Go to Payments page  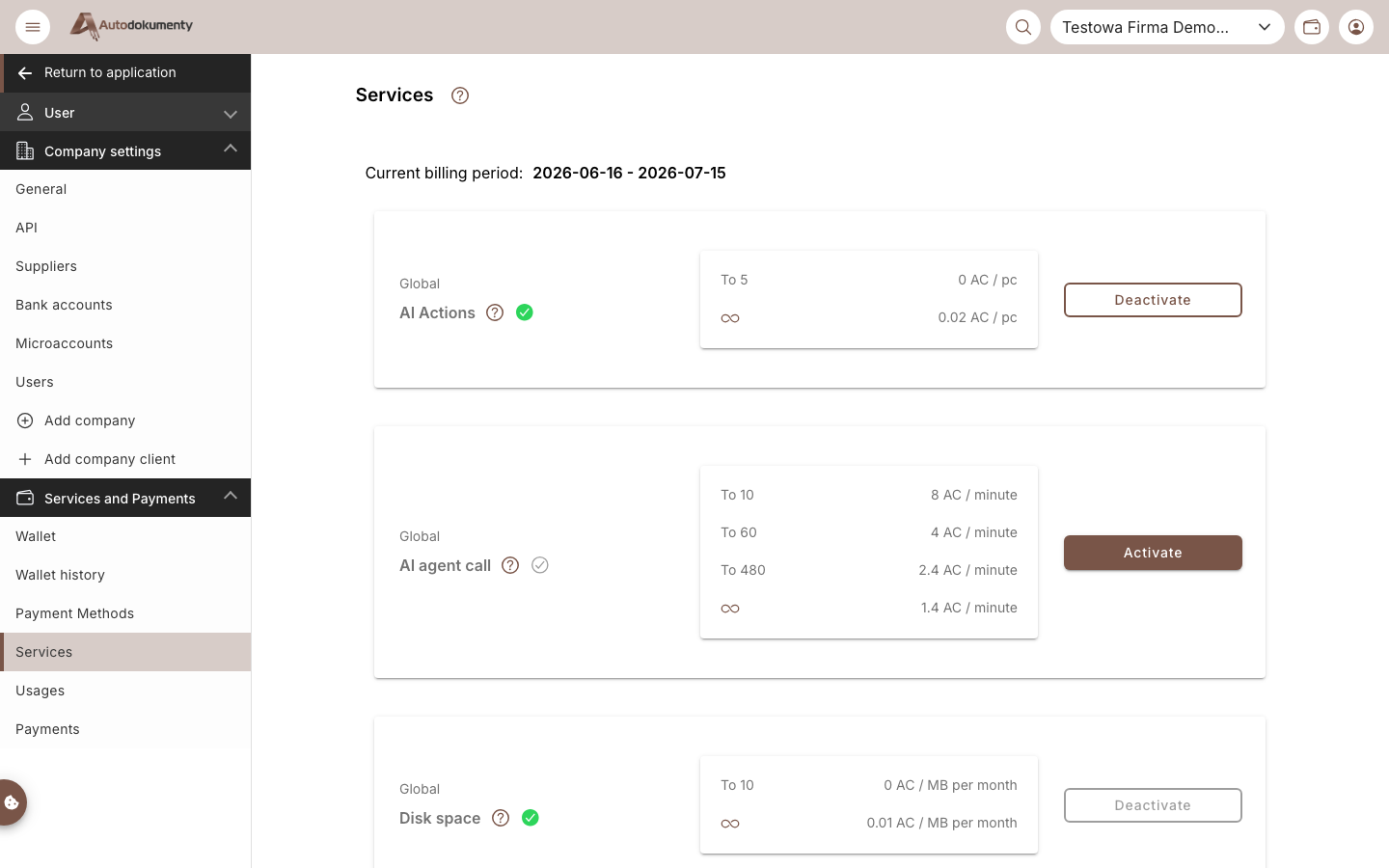[x=125, y=729]
